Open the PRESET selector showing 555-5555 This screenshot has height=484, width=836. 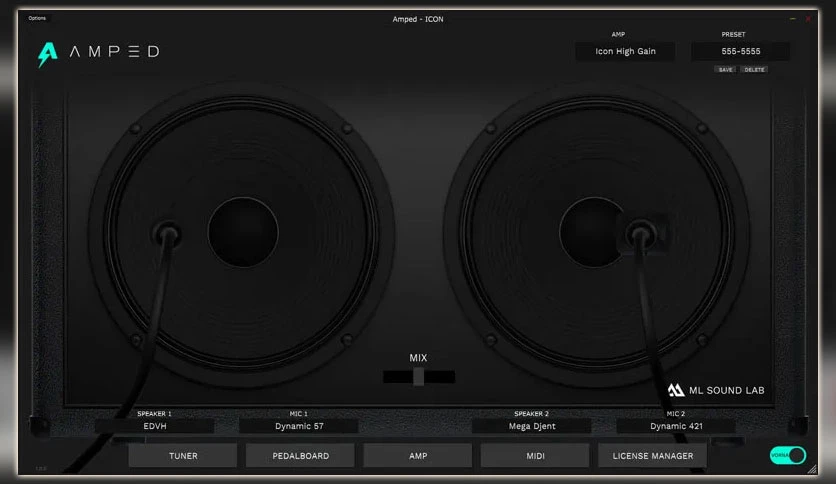coord(740,51)
